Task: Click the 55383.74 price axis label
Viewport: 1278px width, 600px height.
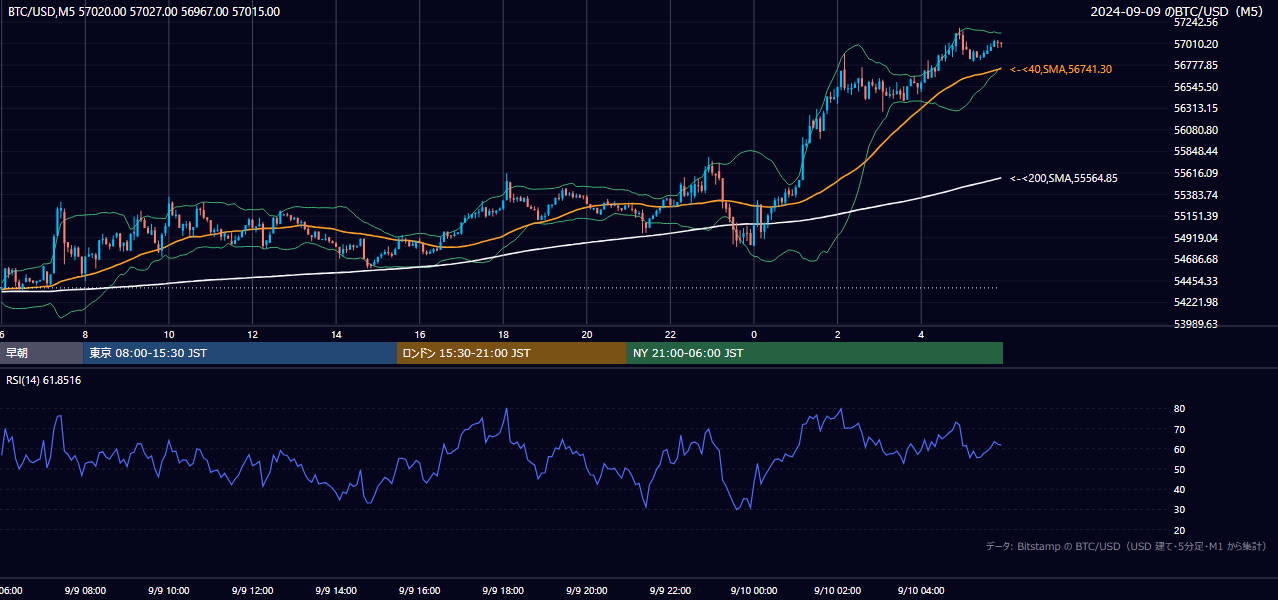Action: (1196, 195)
